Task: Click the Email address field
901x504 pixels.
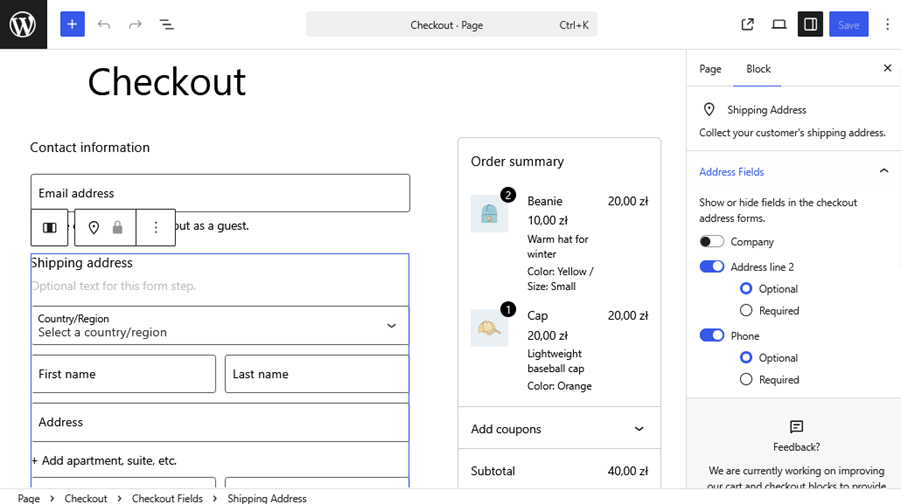Action: point(220,193)
